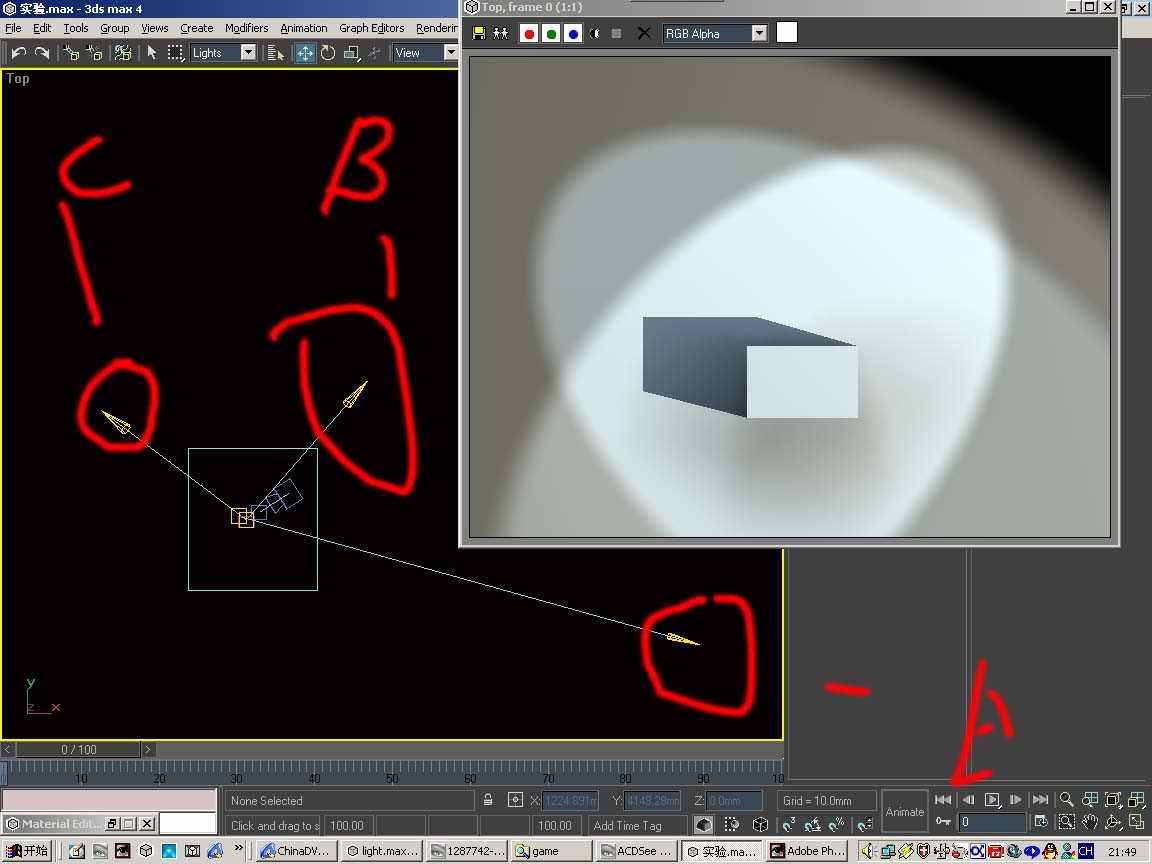Jump to the start frame
The height and width of the screenshot is (864, 1152).
click(943, 799)
